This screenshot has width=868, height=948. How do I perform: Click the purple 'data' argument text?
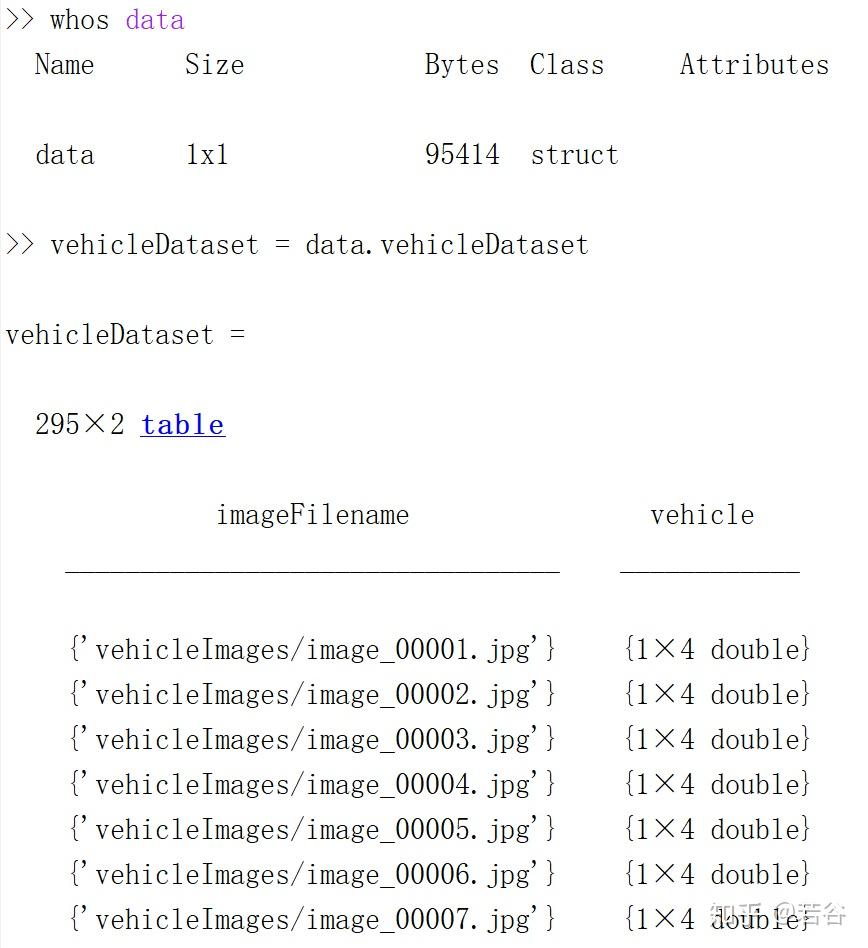(x=155, y=19)
